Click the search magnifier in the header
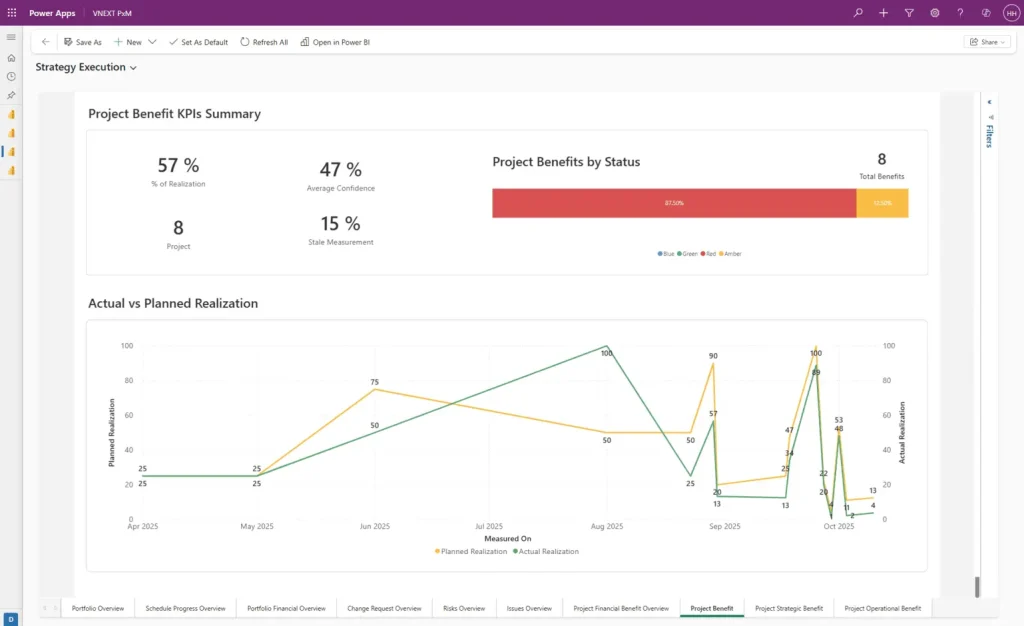 pos(858,13)
